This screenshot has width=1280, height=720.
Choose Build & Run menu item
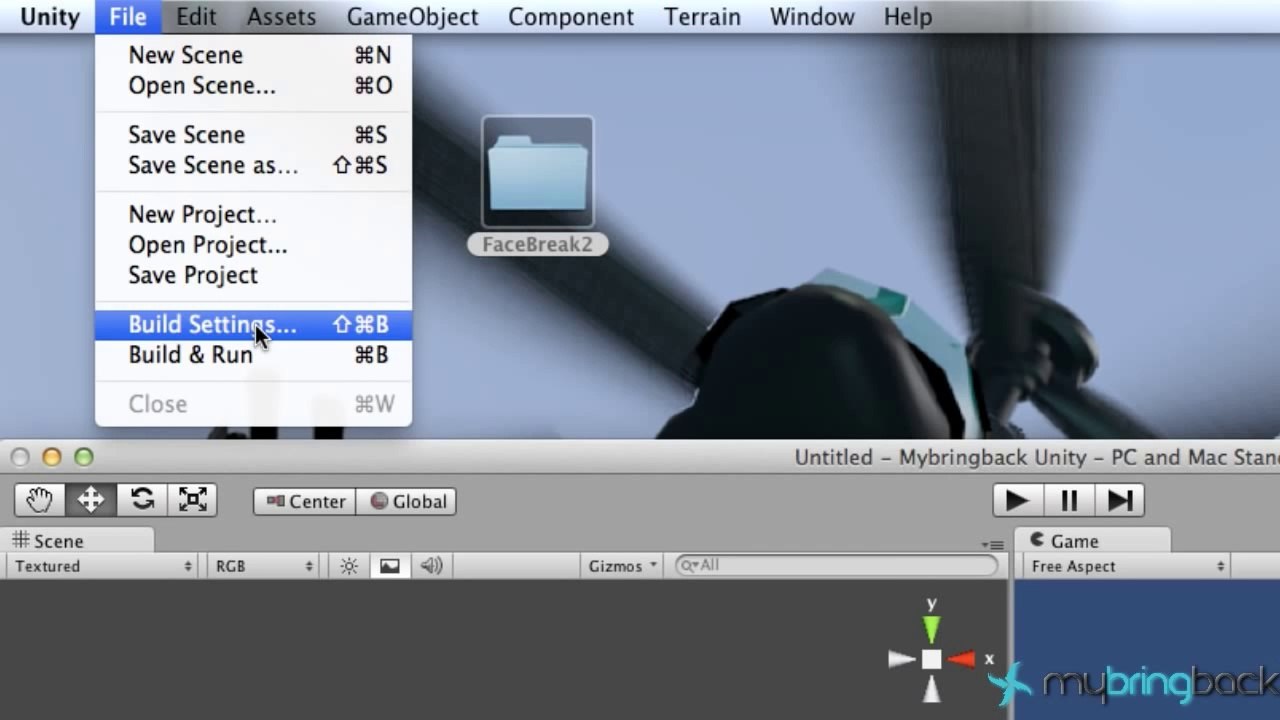coord(253,355)
